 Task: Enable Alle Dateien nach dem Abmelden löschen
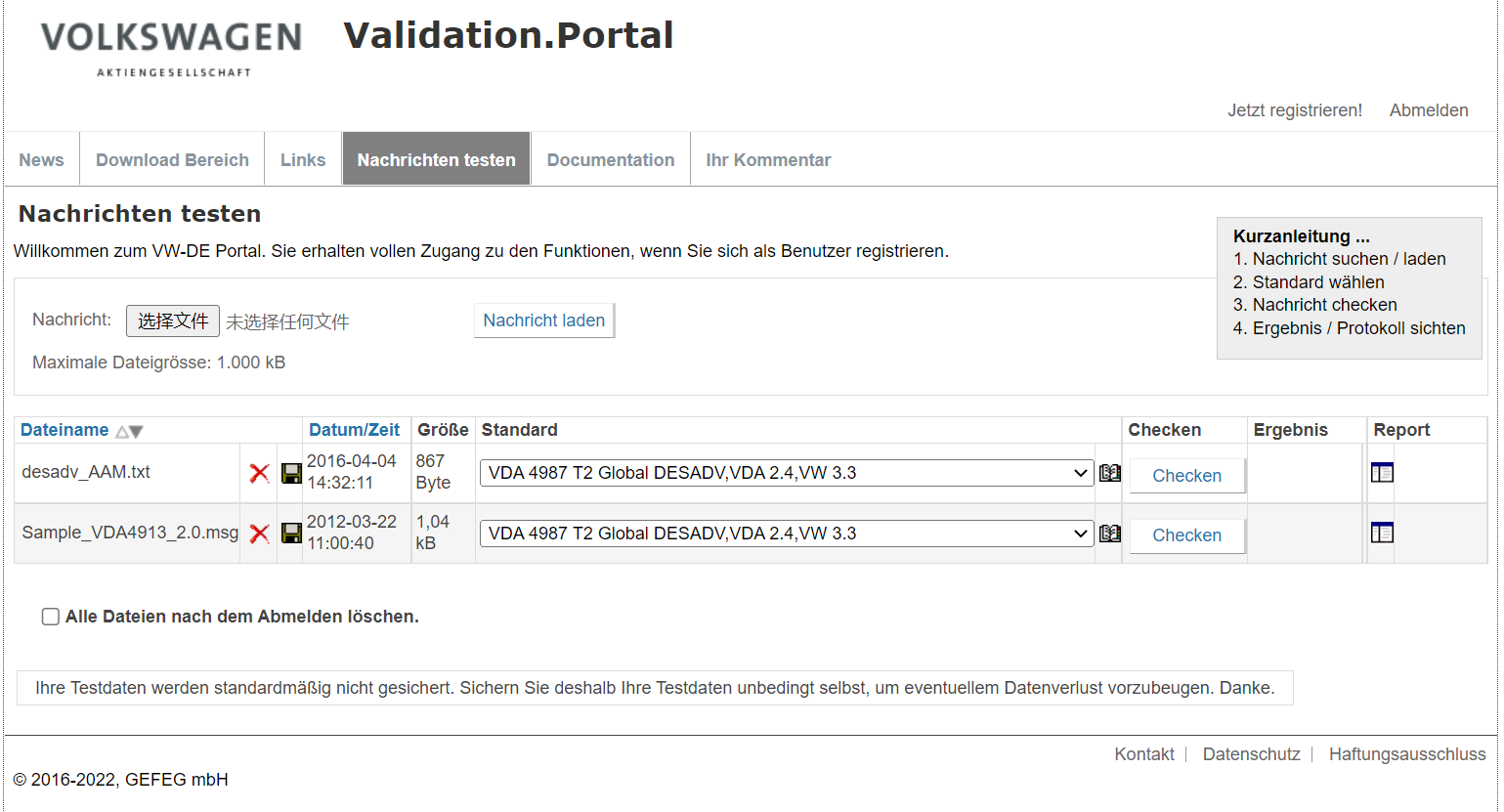coord(51,617)
